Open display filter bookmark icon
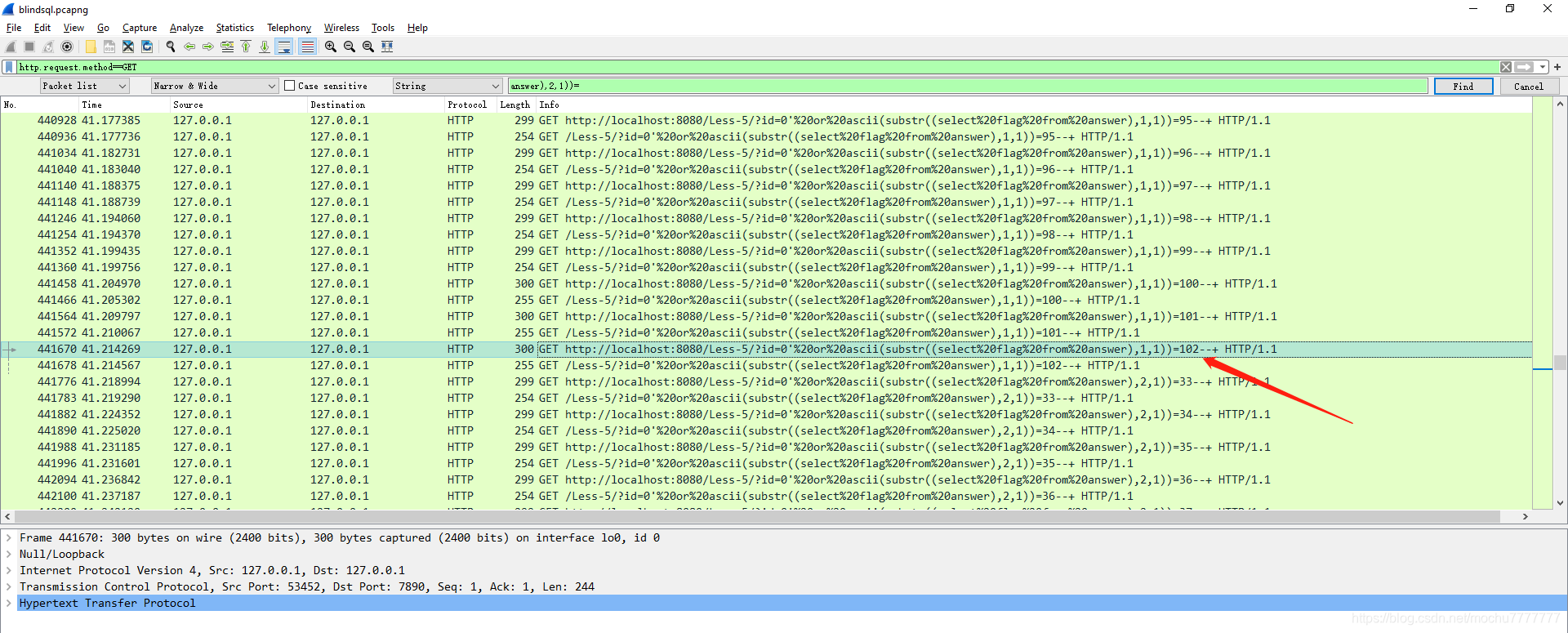The width and height of the screenshot is (1568, 633). click(x=9, y=67)
